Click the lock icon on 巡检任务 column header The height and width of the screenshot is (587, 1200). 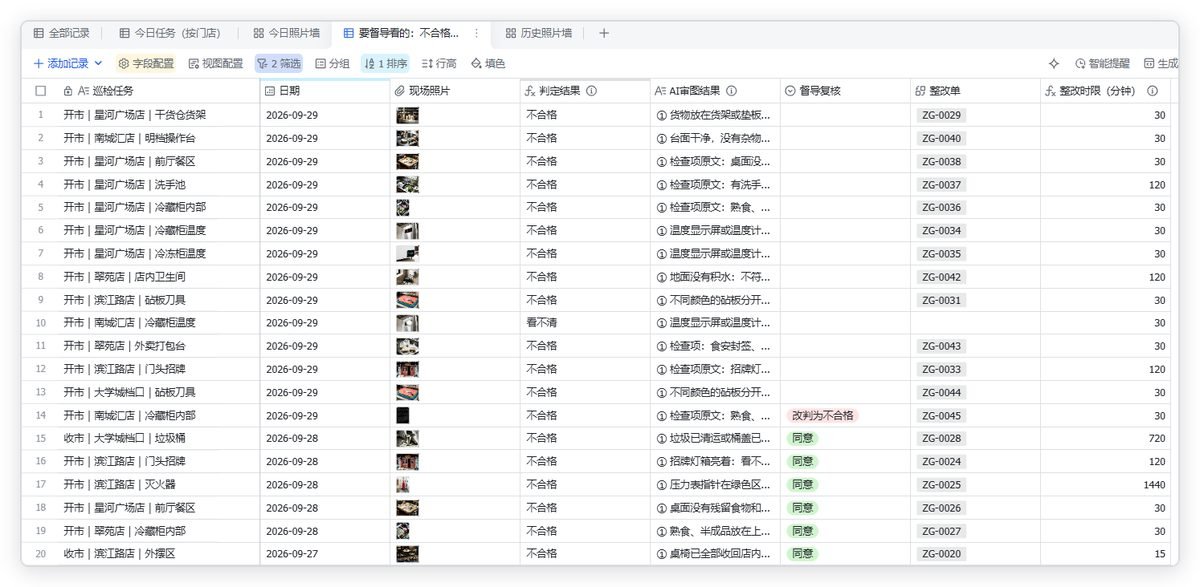coord(68,91)
